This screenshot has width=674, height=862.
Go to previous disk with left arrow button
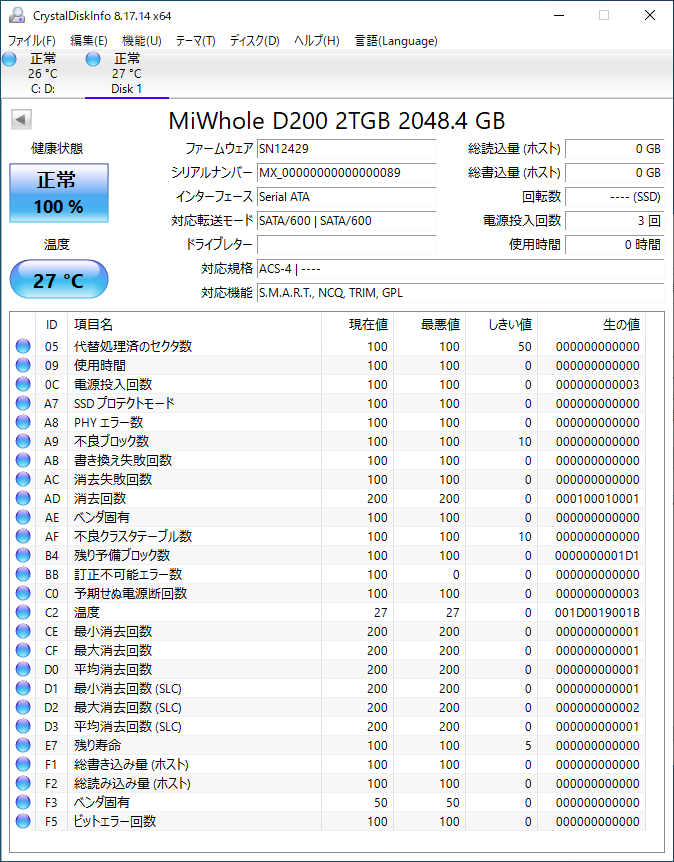[x=21, y=119]
